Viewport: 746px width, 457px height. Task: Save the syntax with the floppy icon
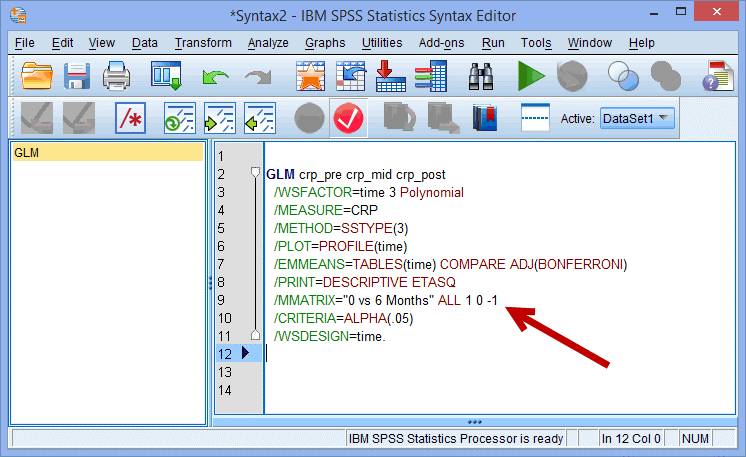[x=77, y=76]
